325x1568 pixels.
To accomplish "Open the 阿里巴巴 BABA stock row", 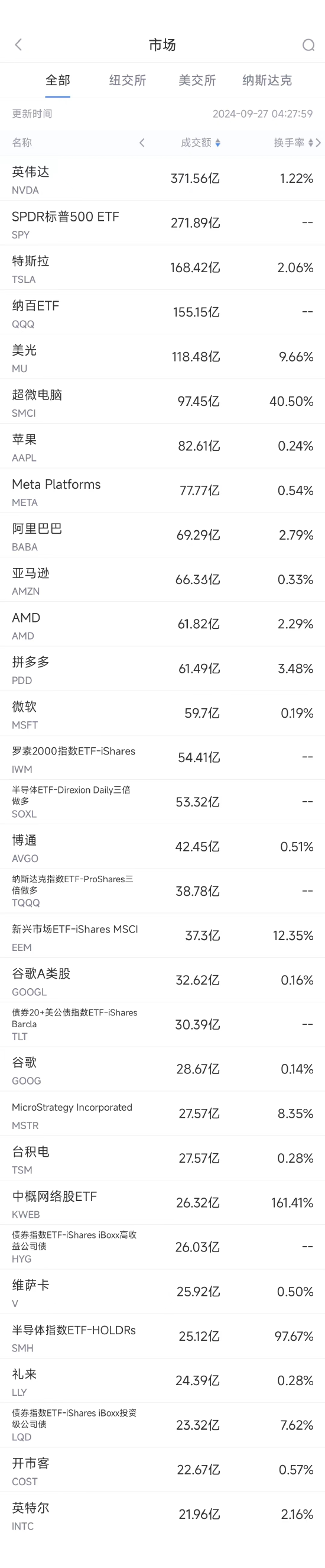I will click(162, 535).
